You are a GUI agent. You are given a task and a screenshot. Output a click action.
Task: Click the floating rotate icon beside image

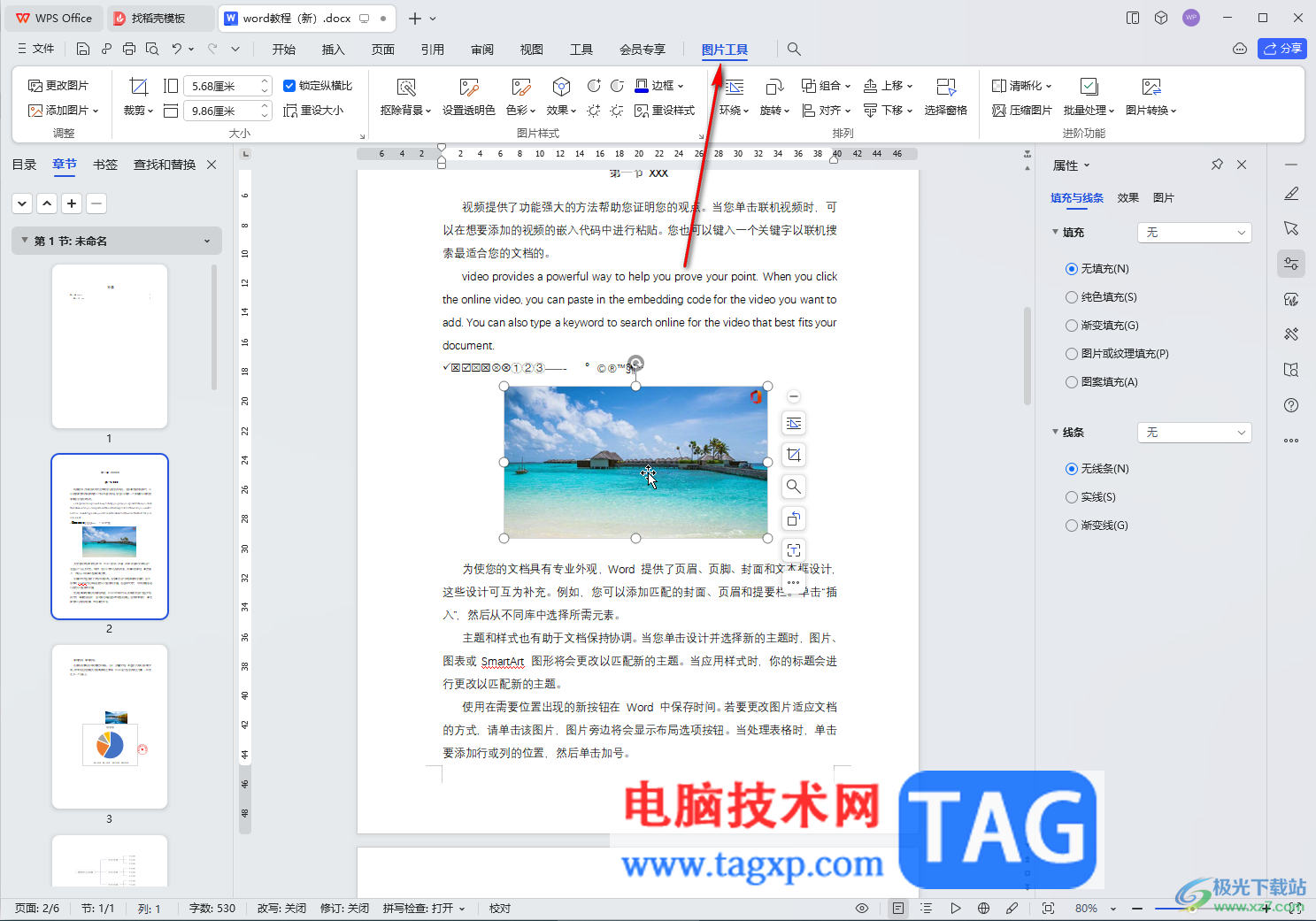794,518
